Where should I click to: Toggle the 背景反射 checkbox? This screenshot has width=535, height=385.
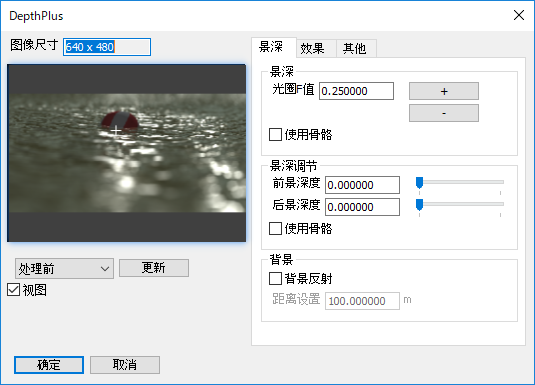(x=275, y=279)
